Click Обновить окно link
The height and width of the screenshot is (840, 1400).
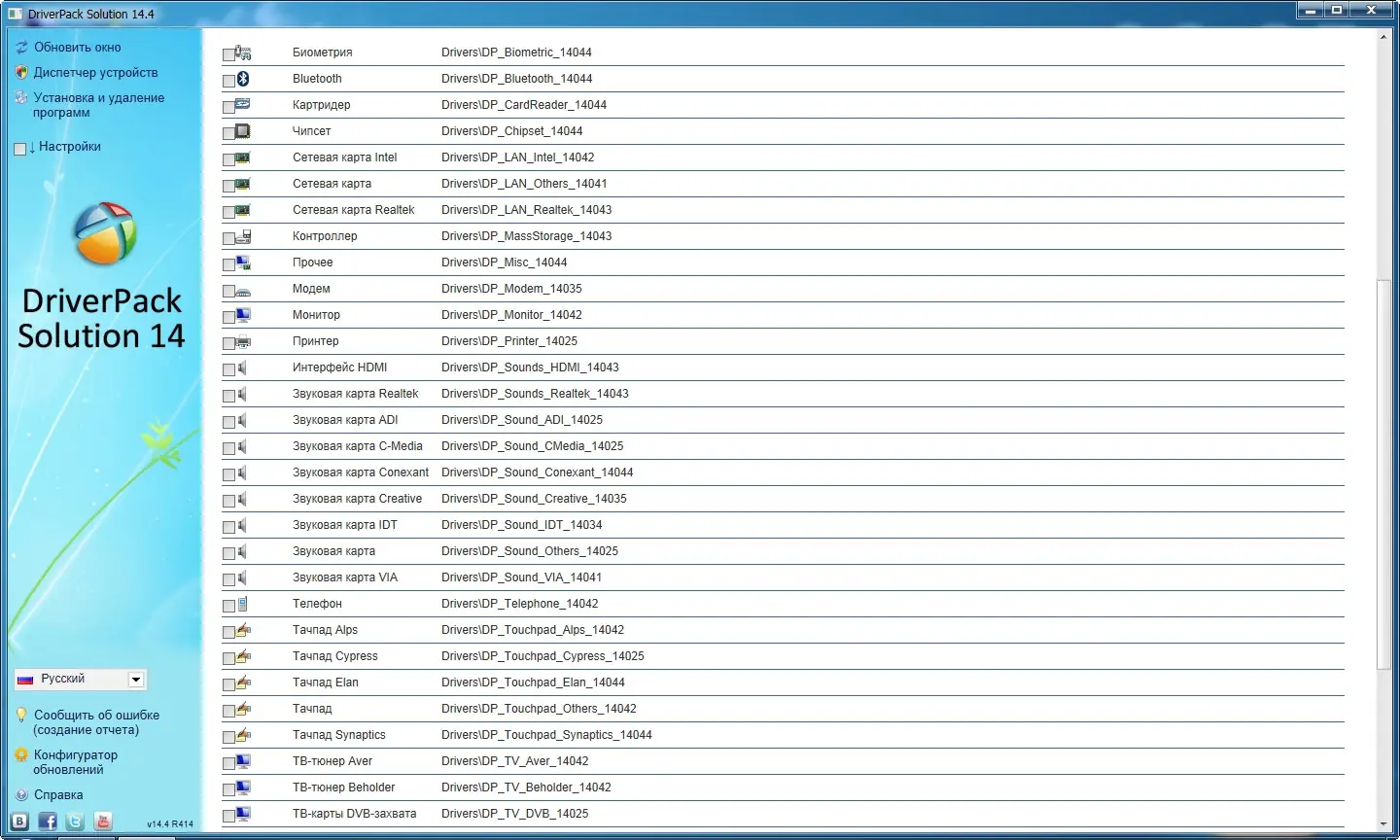[x=78, y=48]
